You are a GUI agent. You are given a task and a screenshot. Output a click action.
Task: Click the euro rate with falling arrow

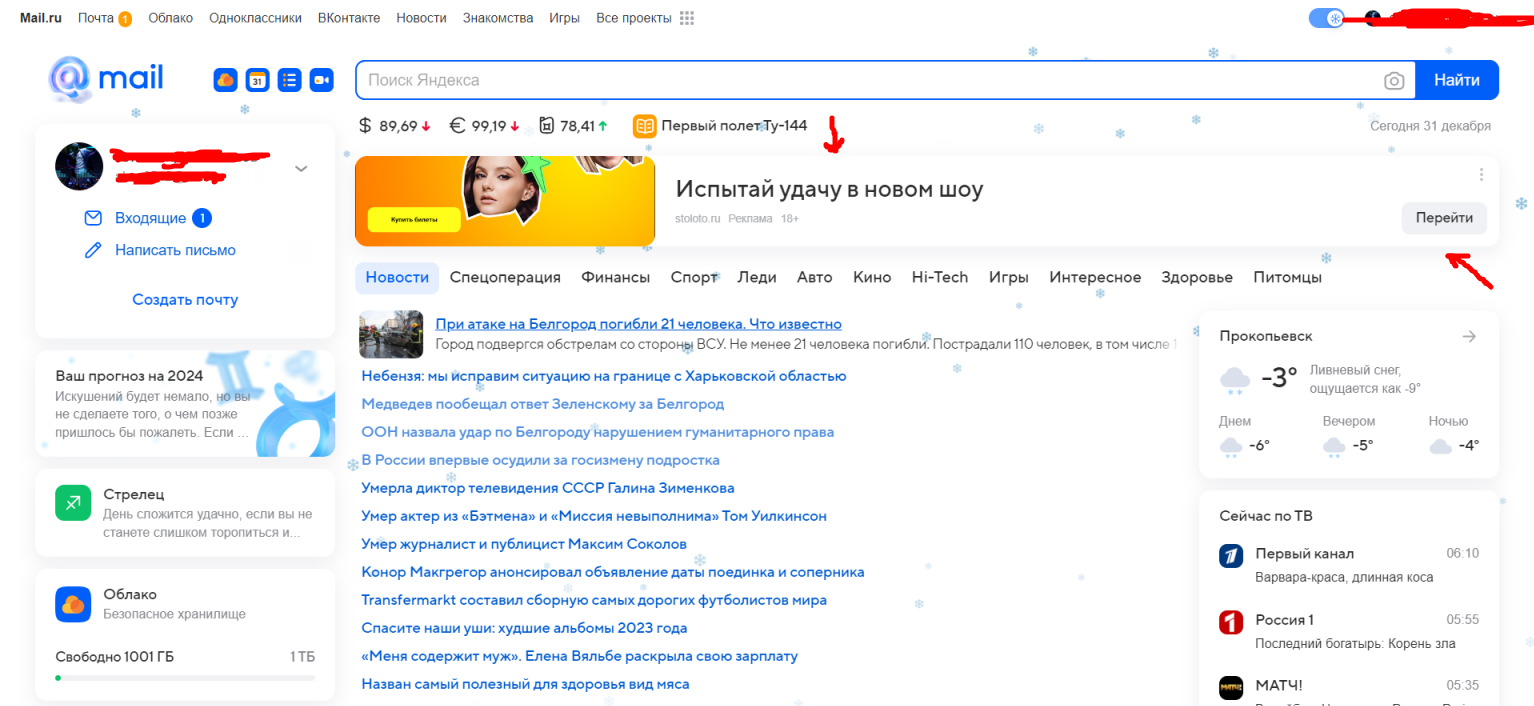tap(485, 125)
